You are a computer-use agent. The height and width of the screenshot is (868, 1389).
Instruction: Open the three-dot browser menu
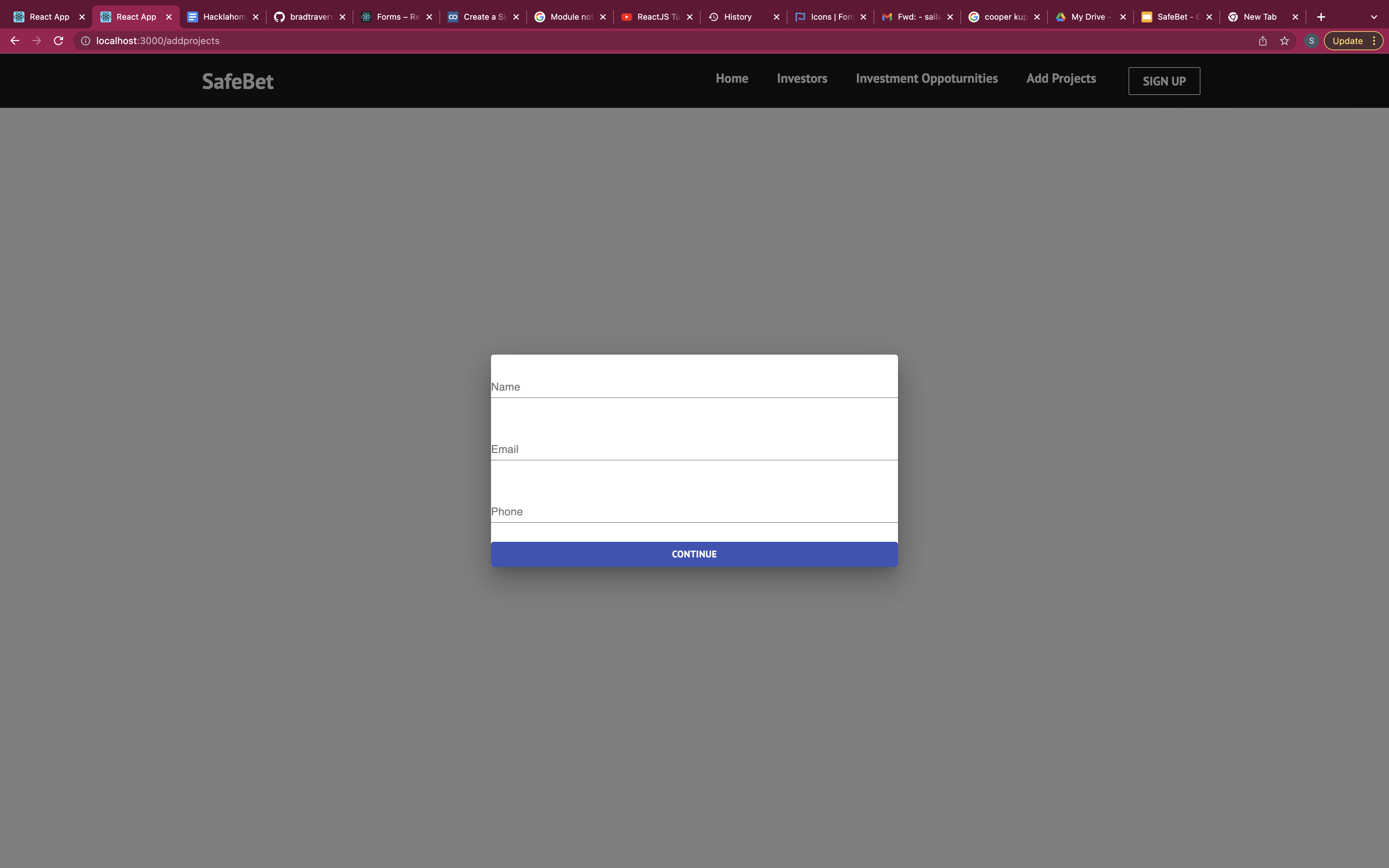[1373, 40]
